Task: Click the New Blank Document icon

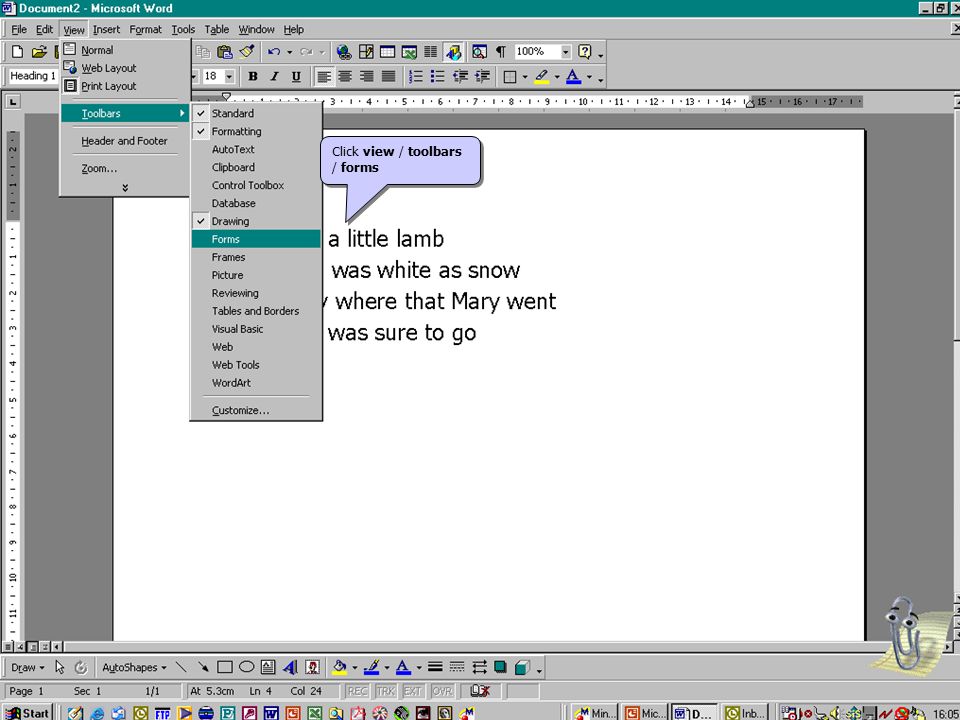Action: coord(18,52)
